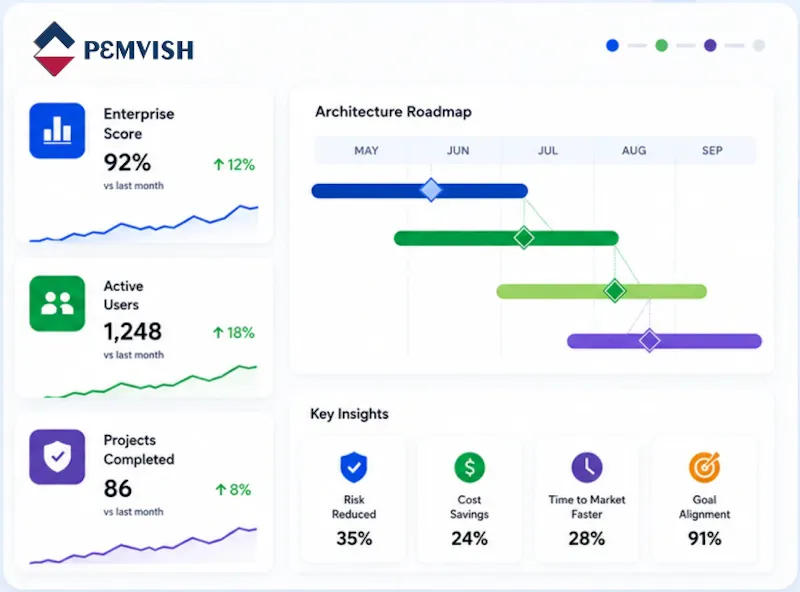Click the dark green roadmap bar

click(x=506, y=238)
